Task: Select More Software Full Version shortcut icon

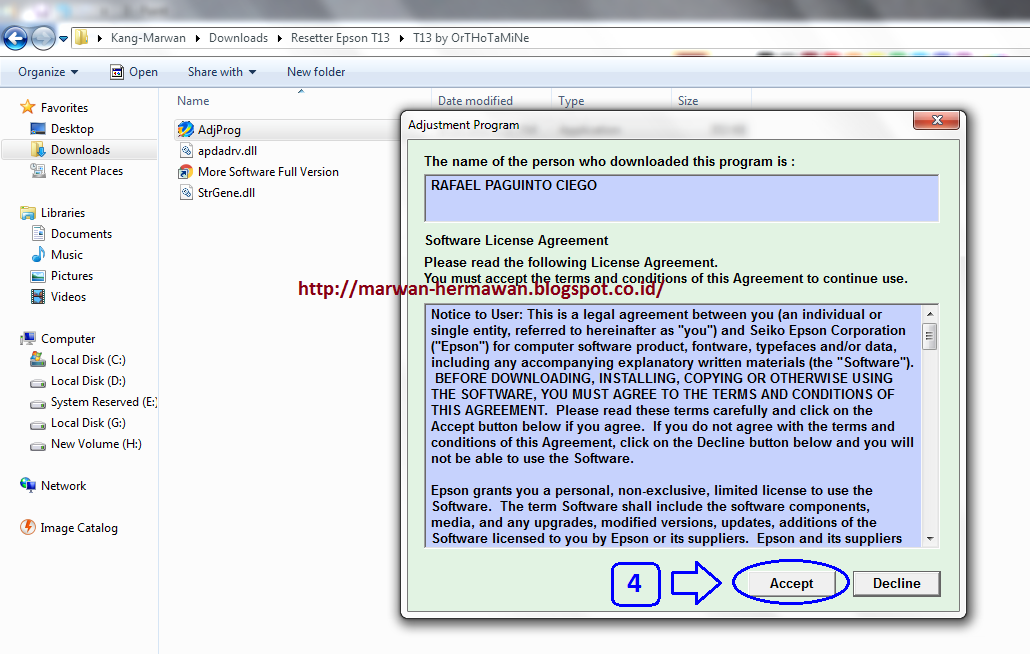Action: tap(186, 172)
